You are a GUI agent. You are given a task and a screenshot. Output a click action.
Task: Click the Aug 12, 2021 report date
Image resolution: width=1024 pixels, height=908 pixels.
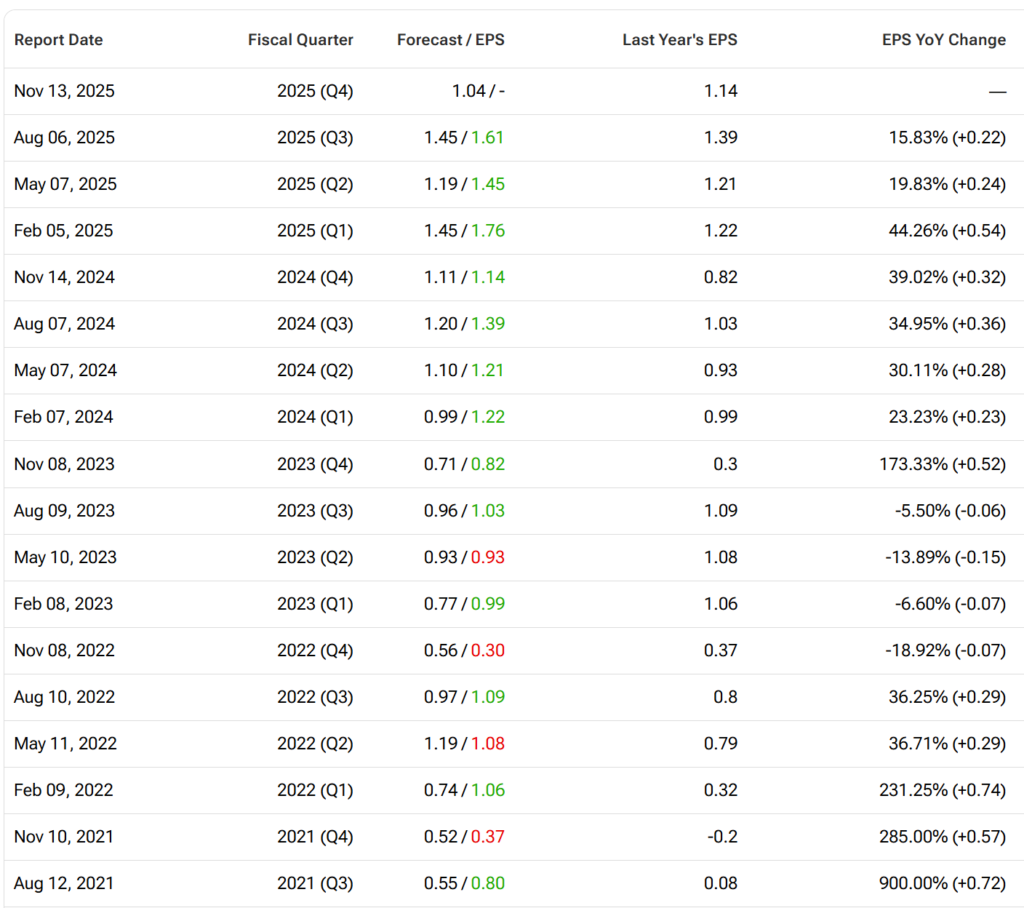click(x=64, y=883)
